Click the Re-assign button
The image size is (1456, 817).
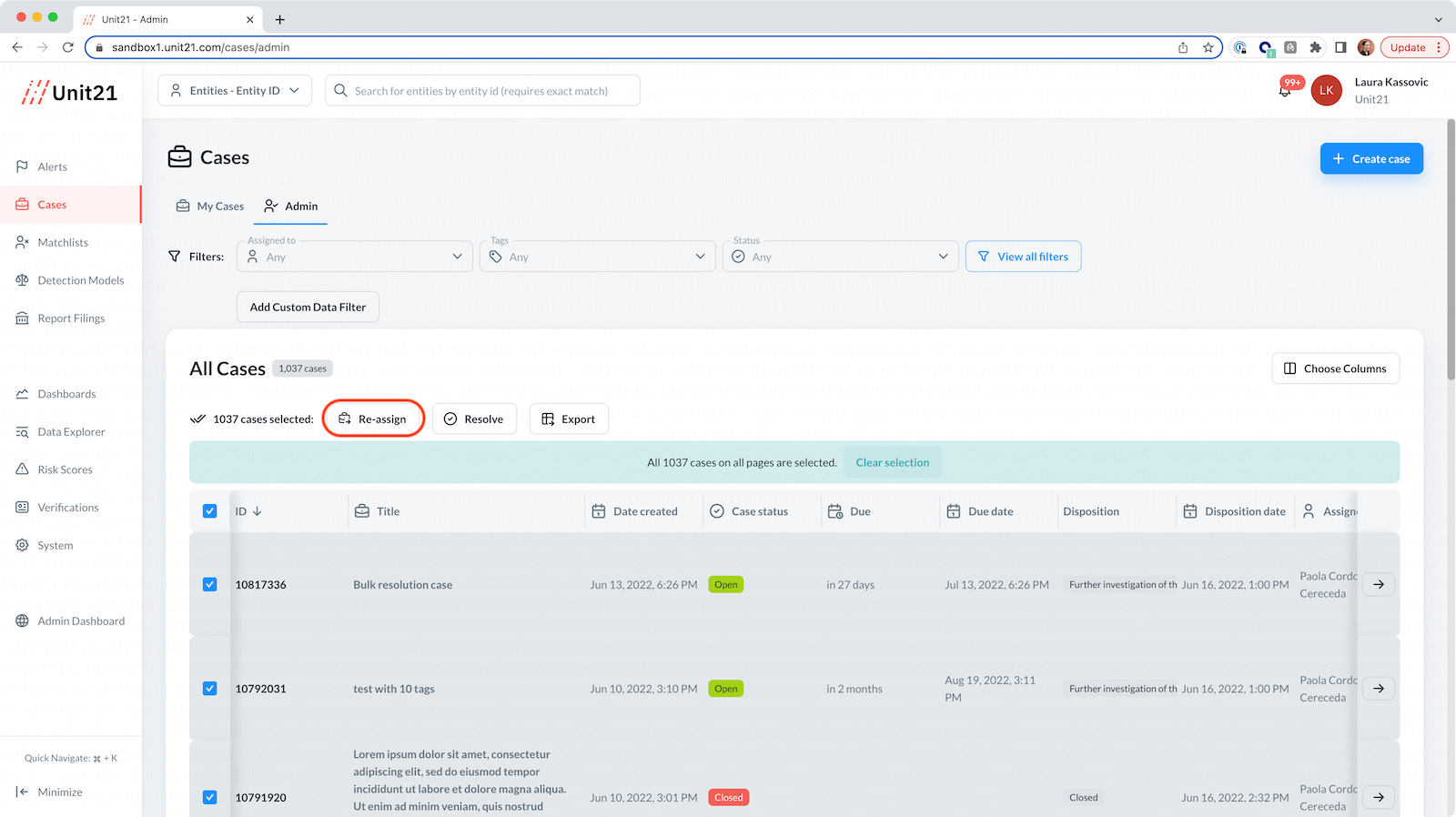pyautogui.click(x=373, y=419)
